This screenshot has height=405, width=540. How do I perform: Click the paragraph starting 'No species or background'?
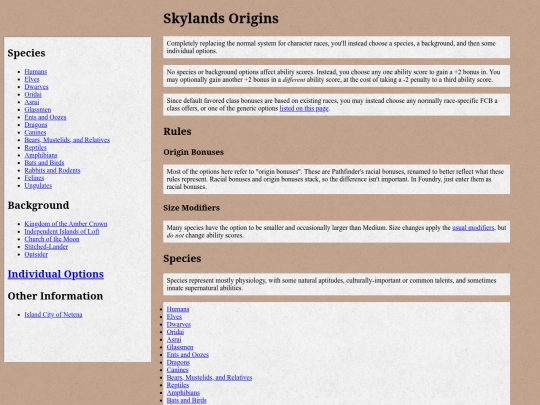pyautogui.click(x=336, y=76)
